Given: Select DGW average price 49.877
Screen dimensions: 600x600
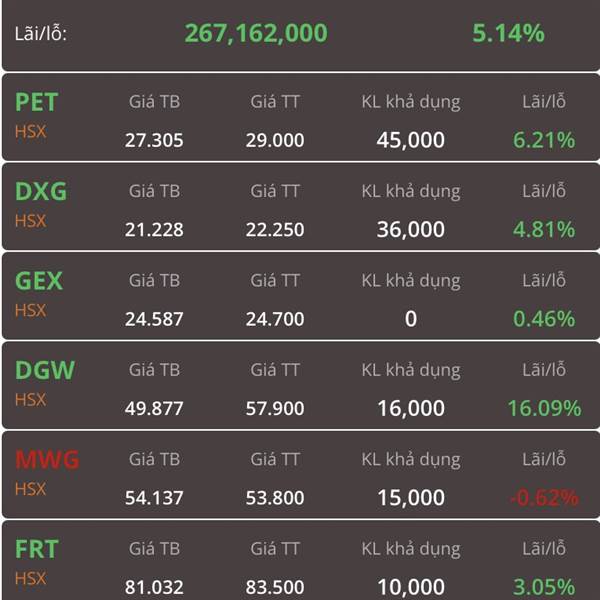Looking at the screenshot, I should tap(154, 408).
